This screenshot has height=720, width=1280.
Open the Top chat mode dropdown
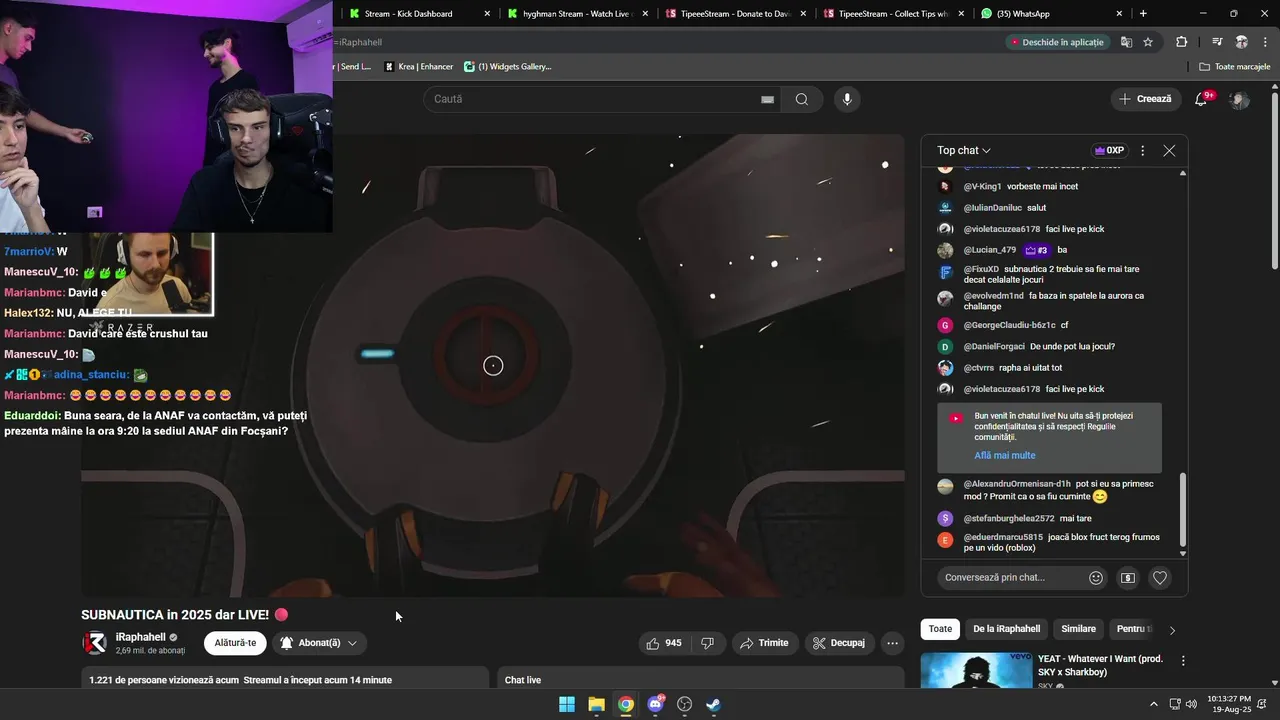964,150
